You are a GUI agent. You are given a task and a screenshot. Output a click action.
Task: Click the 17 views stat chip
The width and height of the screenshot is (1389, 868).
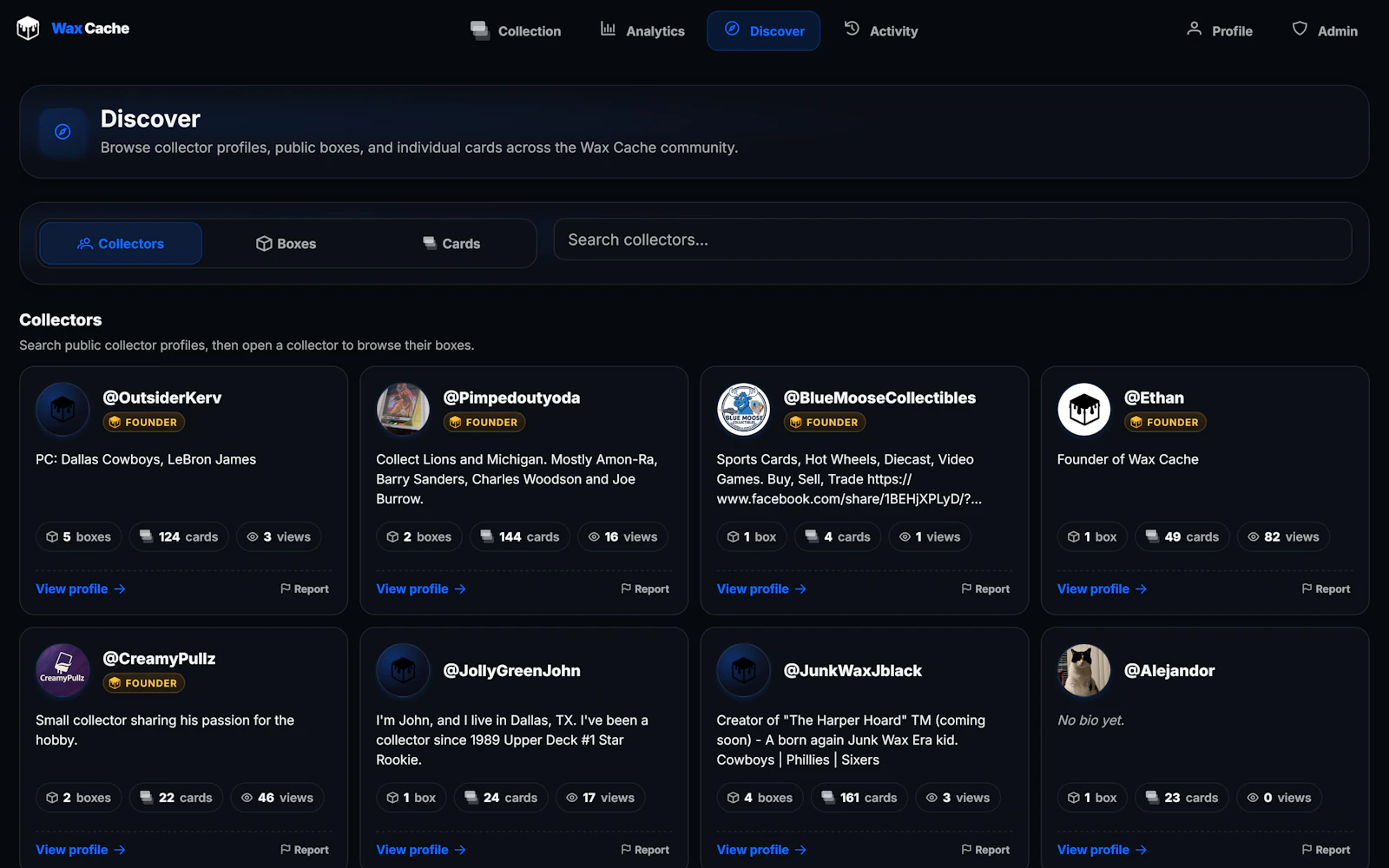[600, 798]
